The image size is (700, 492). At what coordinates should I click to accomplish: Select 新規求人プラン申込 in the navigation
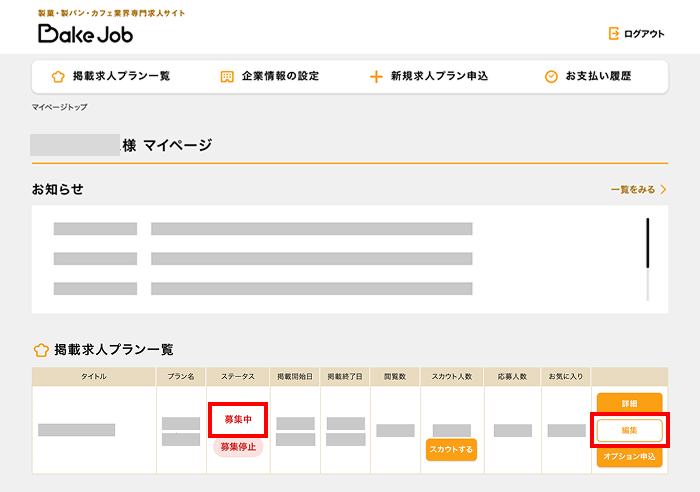coord(439,76)
